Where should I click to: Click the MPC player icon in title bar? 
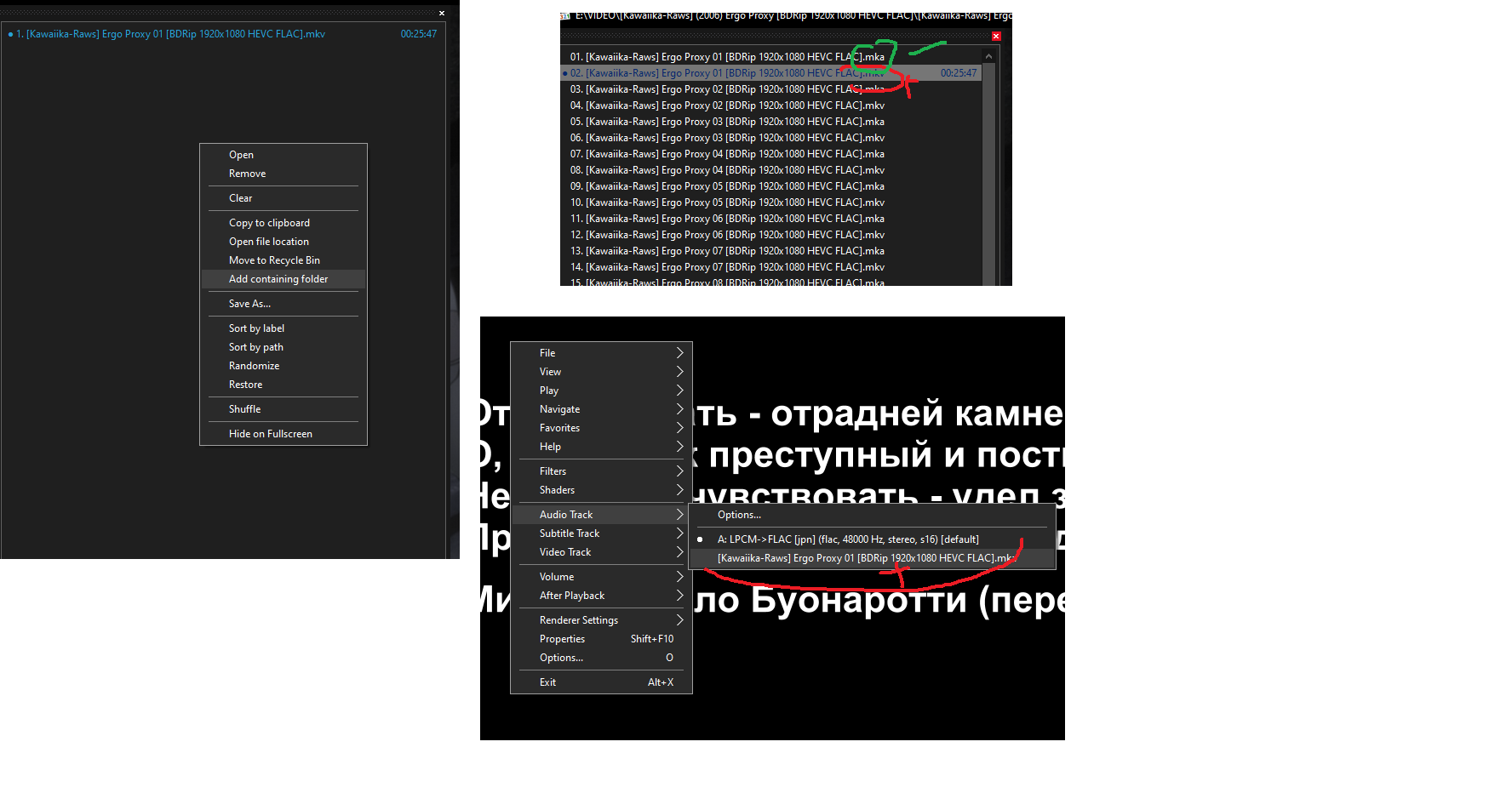[564, 15]
